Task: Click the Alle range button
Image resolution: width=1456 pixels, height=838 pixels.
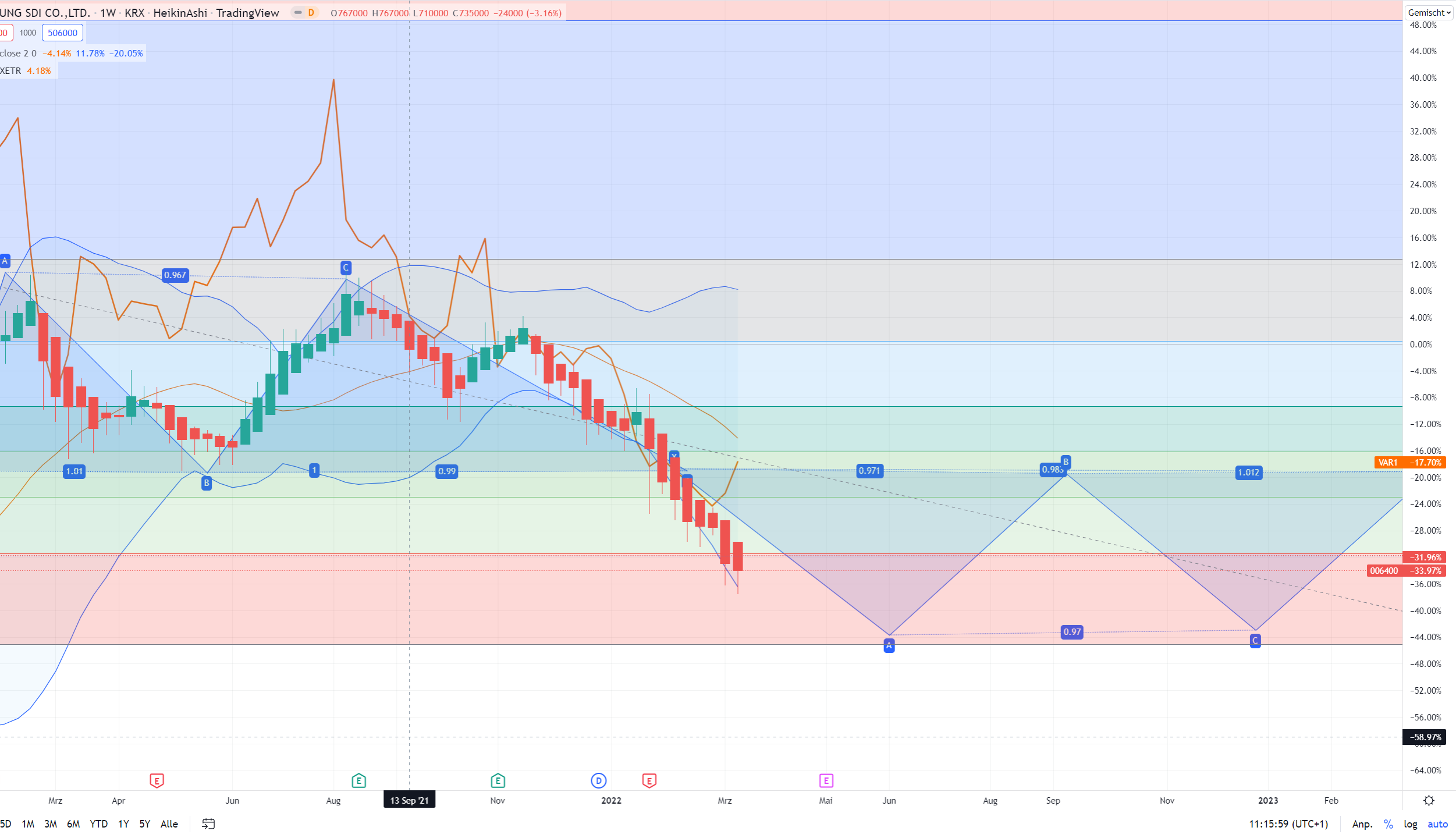Action: 169,823
